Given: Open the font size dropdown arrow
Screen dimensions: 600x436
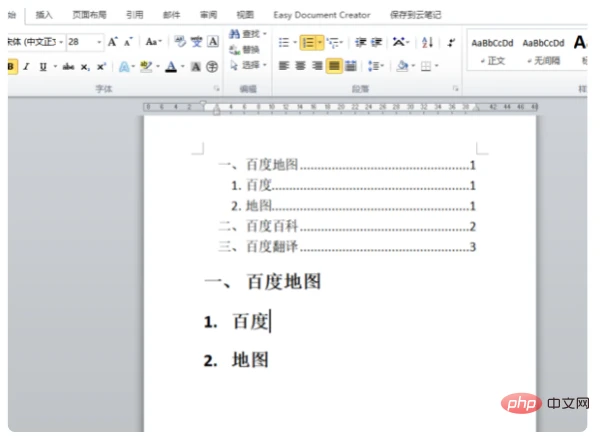Looking at the screenshot, I should [x=99, y=42].
